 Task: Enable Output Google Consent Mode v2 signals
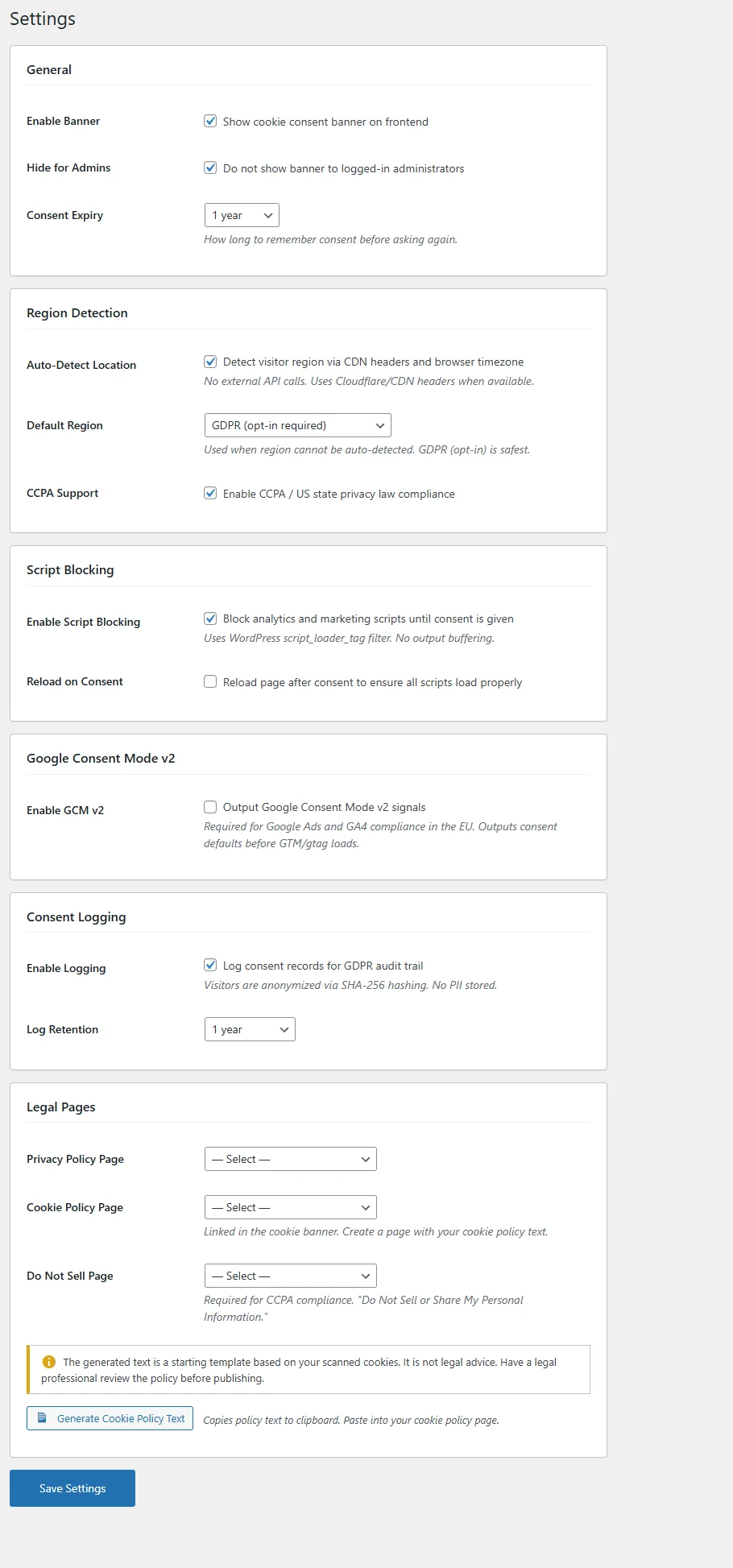[210, 806]
